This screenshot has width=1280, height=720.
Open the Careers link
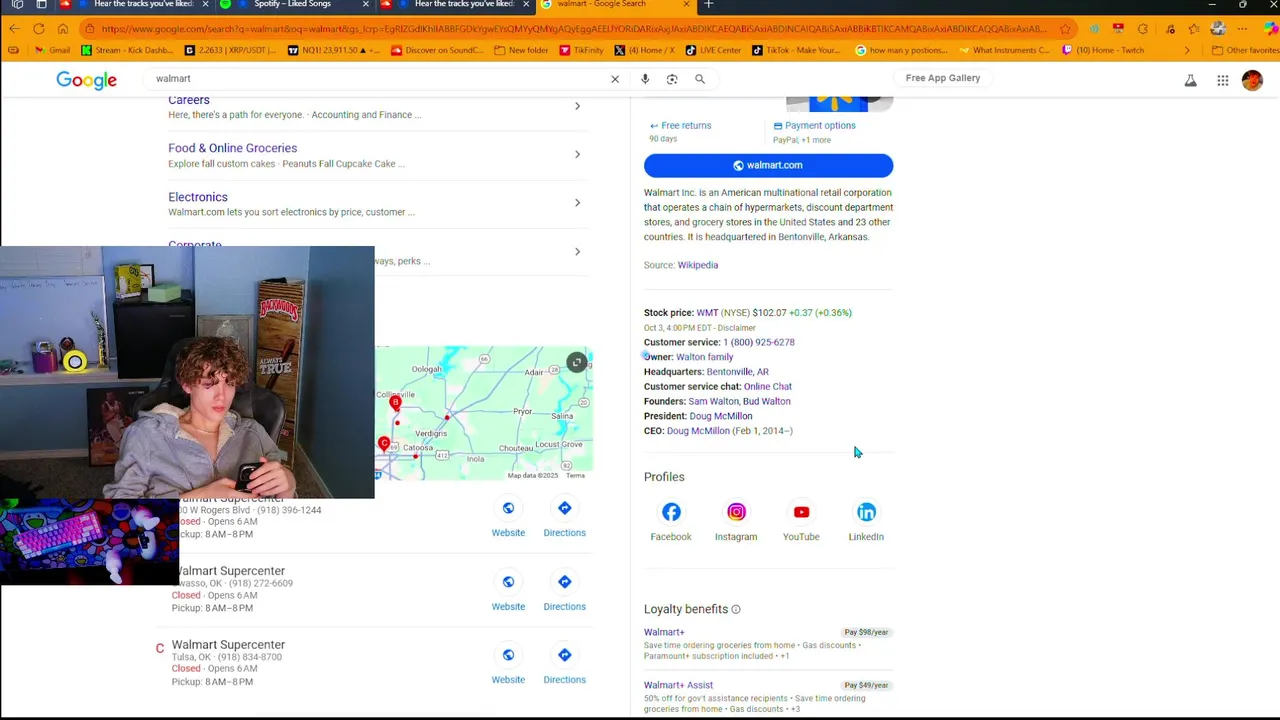(189, 100)
